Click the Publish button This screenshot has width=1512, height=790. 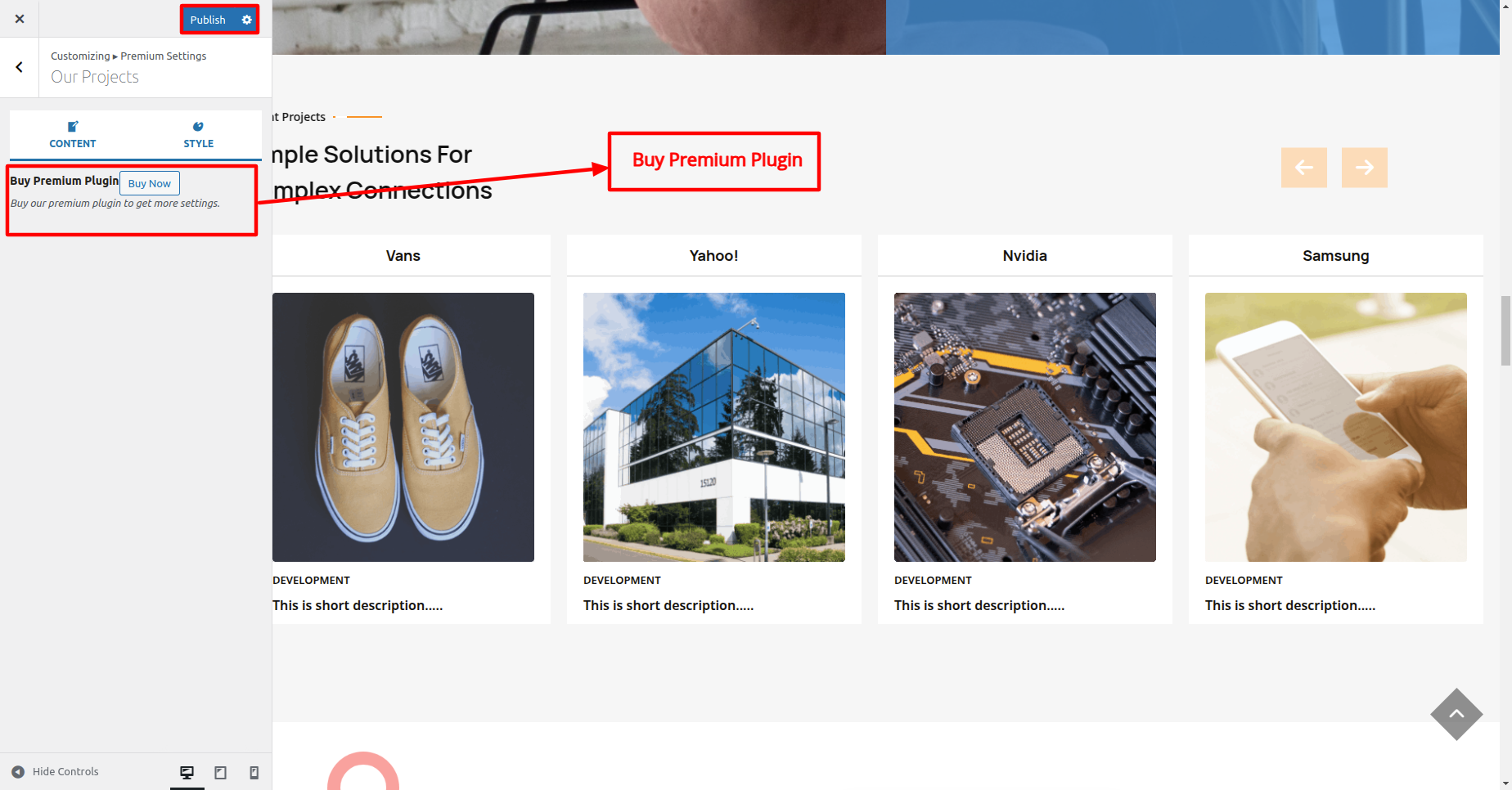tap(208, 20)
